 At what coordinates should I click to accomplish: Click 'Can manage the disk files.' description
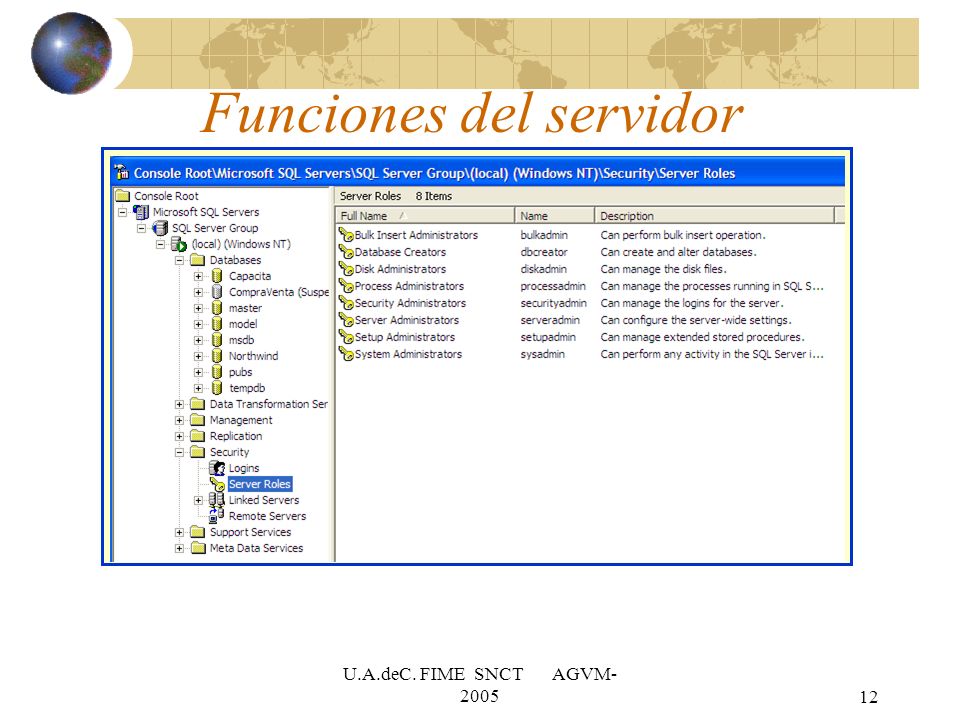(x=663, y=269)
